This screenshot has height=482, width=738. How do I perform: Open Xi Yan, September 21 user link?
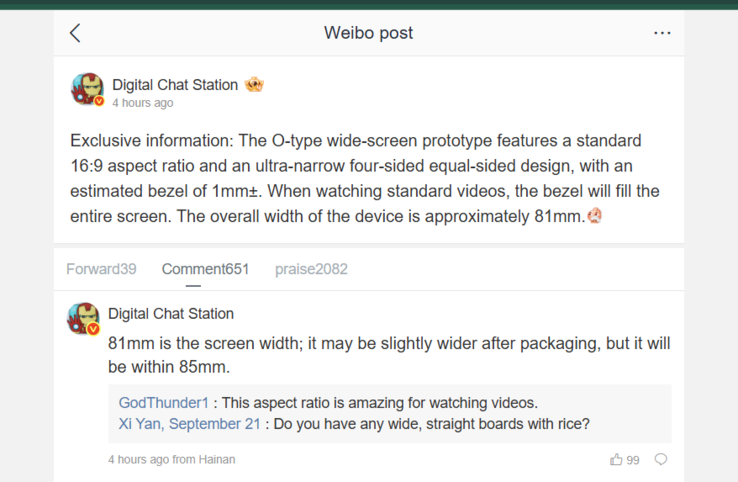(189, 424)
